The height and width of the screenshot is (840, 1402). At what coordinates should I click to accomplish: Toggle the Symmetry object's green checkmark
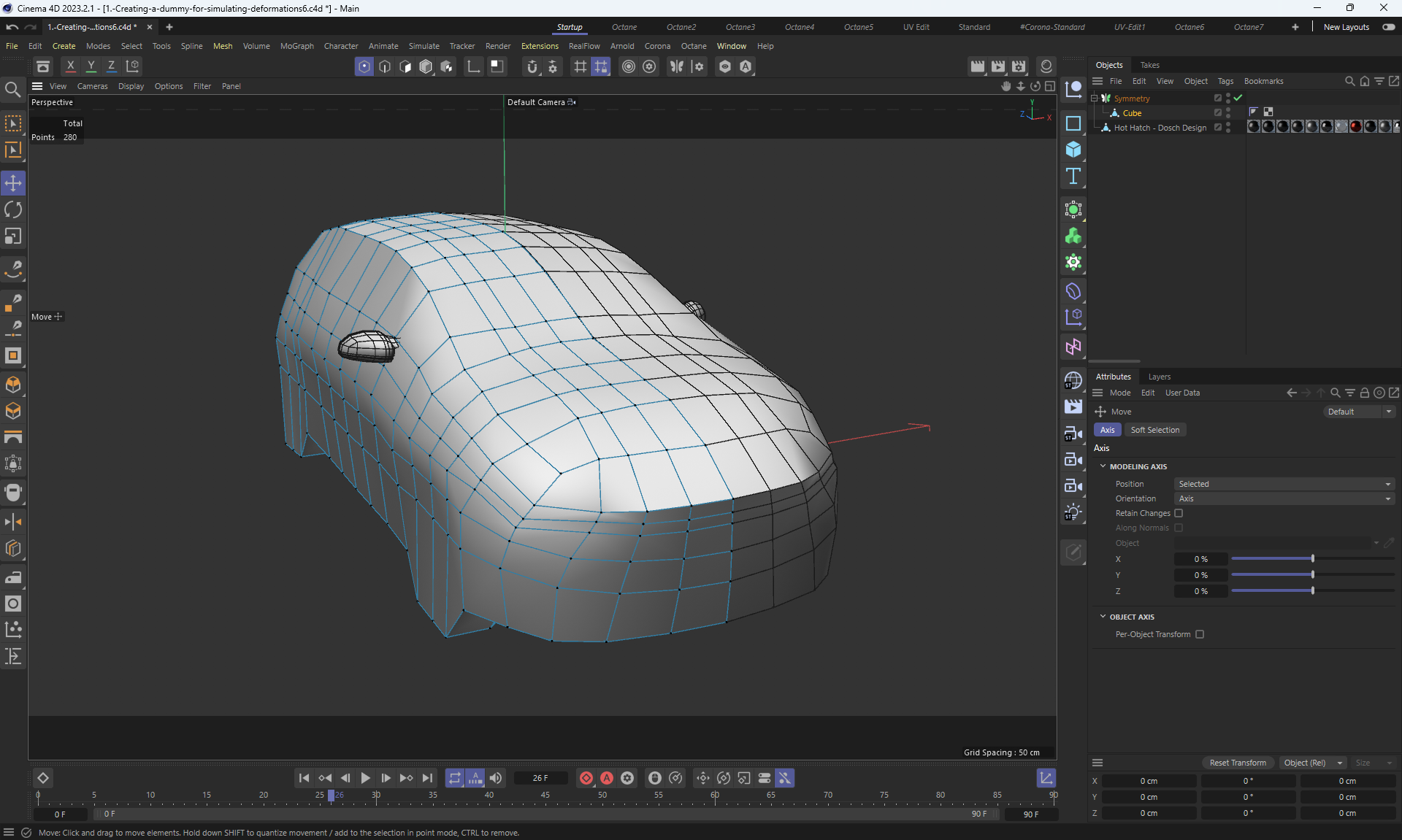coord(1238,98)
